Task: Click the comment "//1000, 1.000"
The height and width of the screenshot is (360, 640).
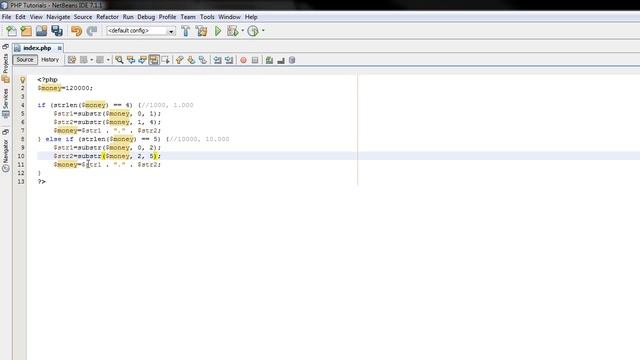Action: 168,105
